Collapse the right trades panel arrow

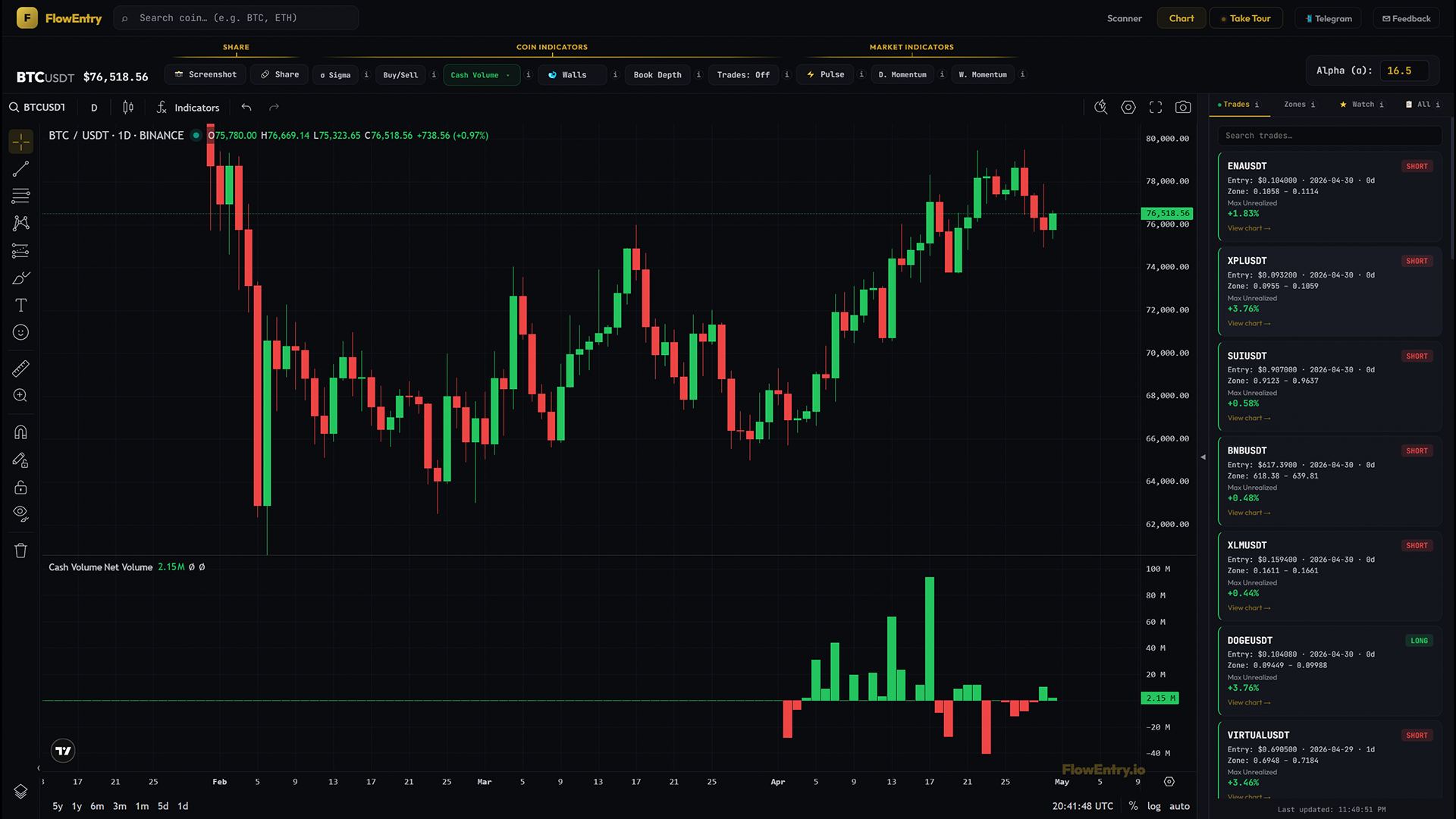pyautogui.click(x=1203, y=457)
